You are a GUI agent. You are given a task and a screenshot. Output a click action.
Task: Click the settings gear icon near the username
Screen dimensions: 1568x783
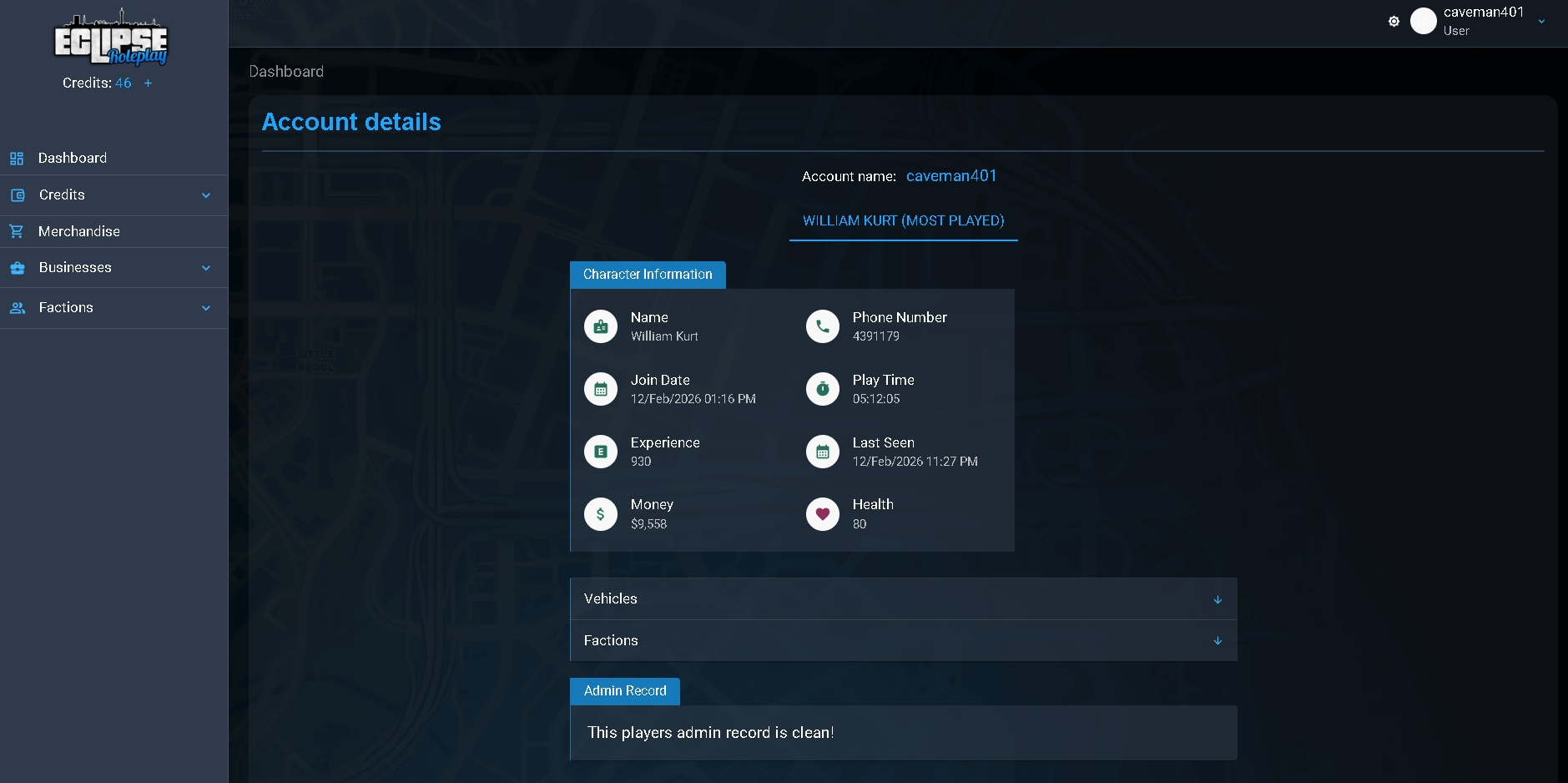[x=1394, y=21]
